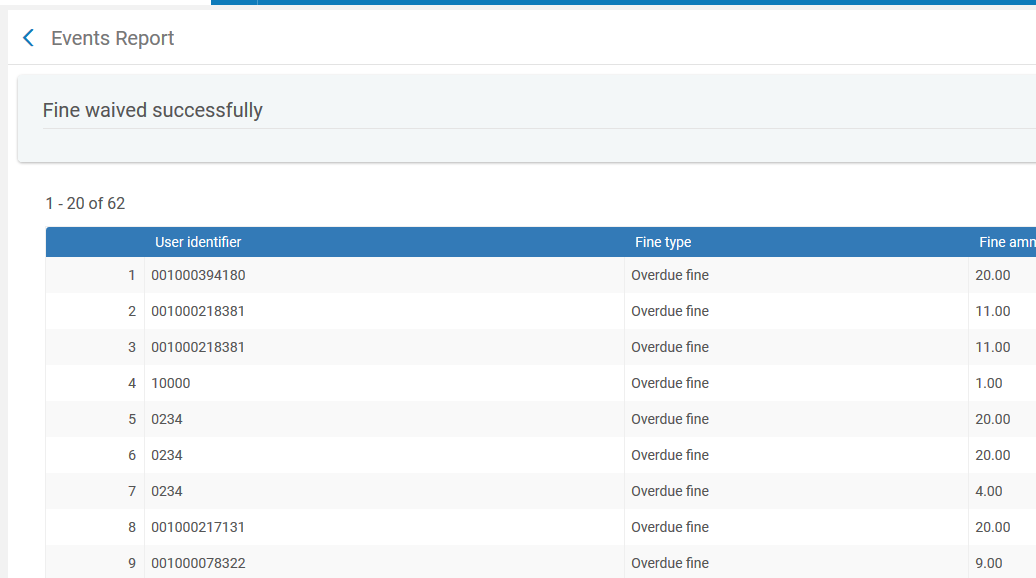Click Overdue fine in row 1
The height and width of the screenshot is (578, 1036).
pos(670,275)
